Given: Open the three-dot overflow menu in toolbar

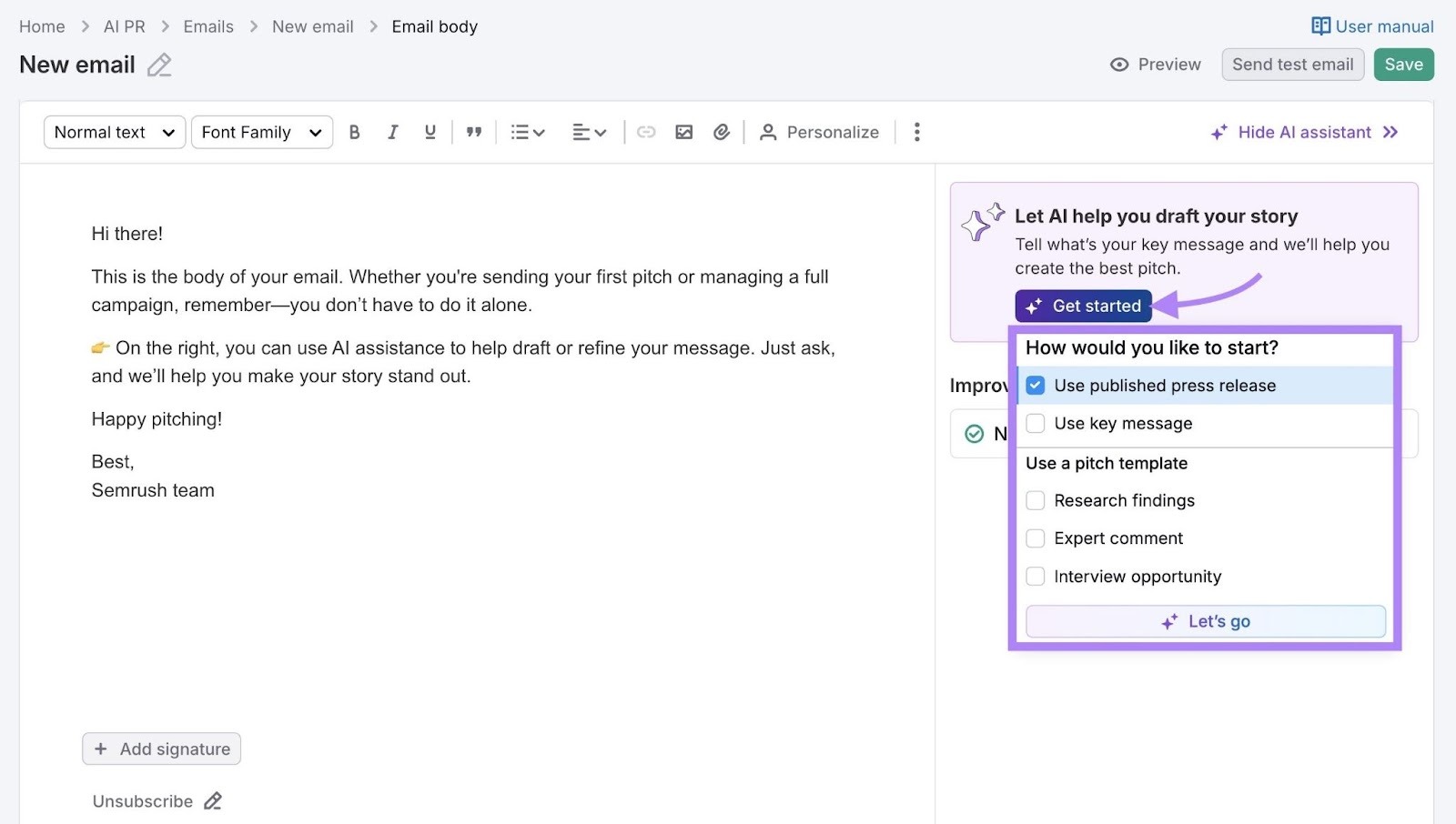Looking at the screenshot, I should [x=917, y=132].
